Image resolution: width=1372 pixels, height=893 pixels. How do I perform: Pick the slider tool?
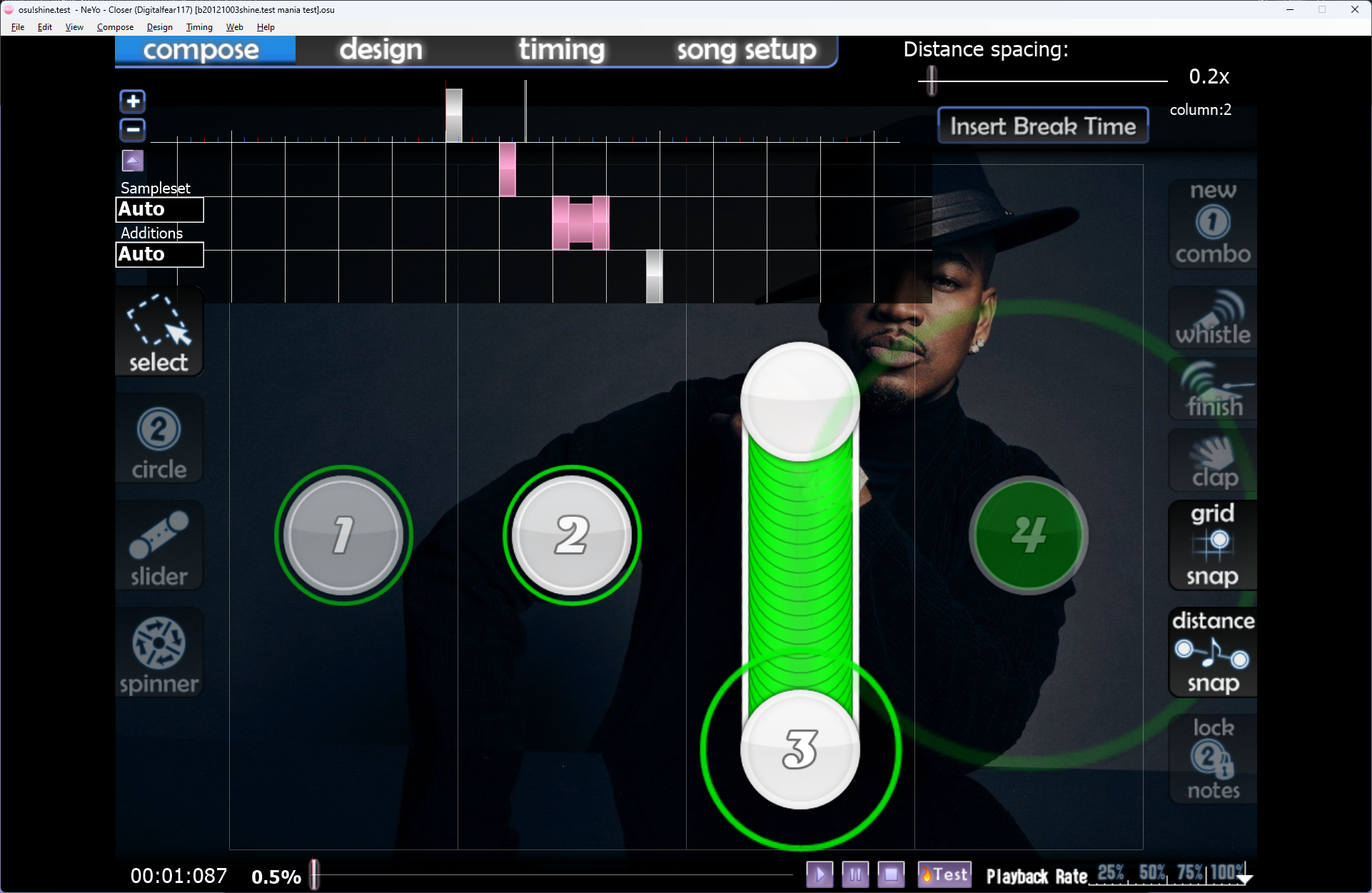tap(158, 548)
